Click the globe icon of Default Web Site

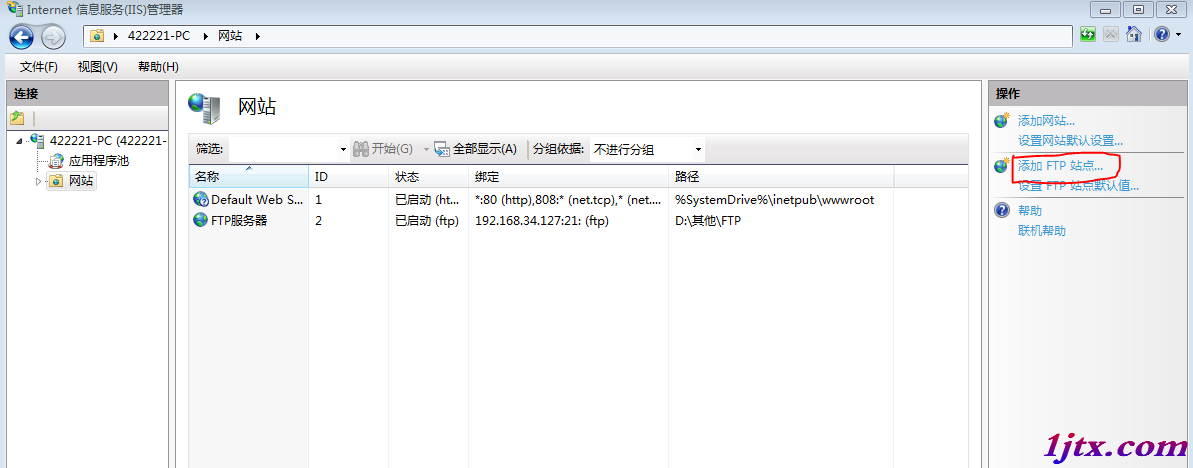201,200
